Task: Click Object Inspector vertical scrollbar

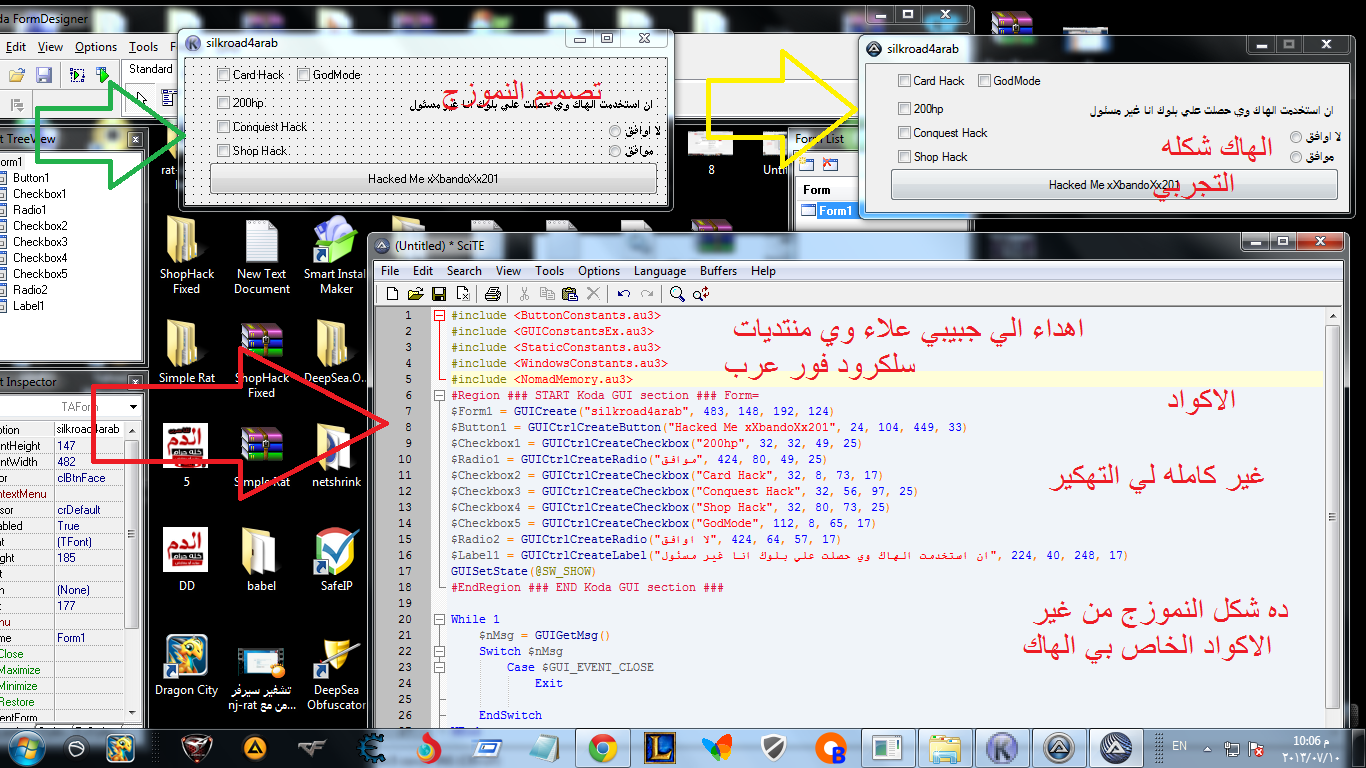Action: pyautogui.click(x=133, y=566)
